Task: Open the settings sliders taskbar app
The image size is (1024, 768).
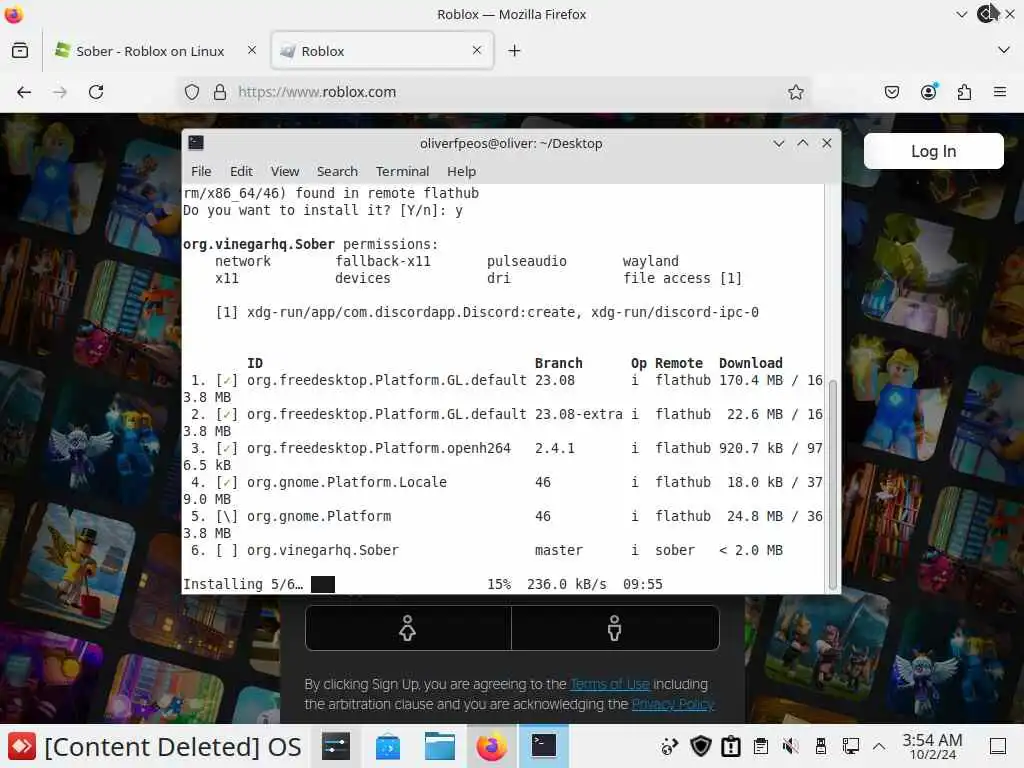Action: click(336, 746)
